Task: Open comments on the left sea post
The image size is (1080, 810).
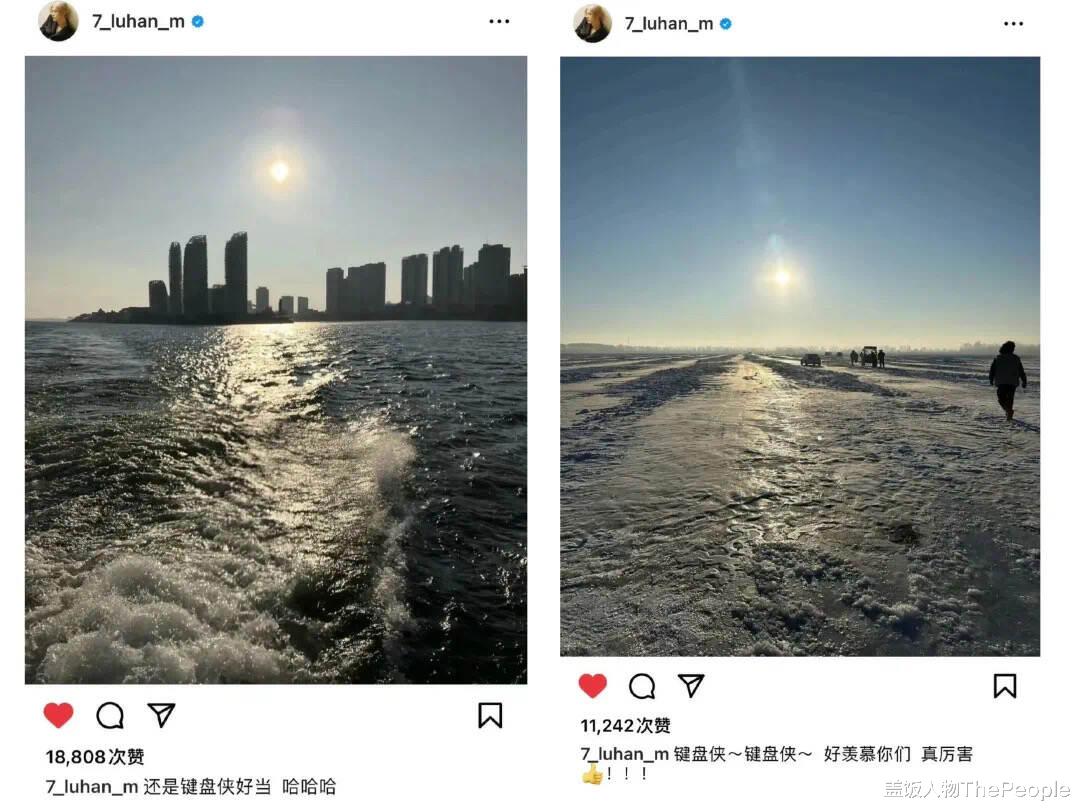Action: pos(110,716)
